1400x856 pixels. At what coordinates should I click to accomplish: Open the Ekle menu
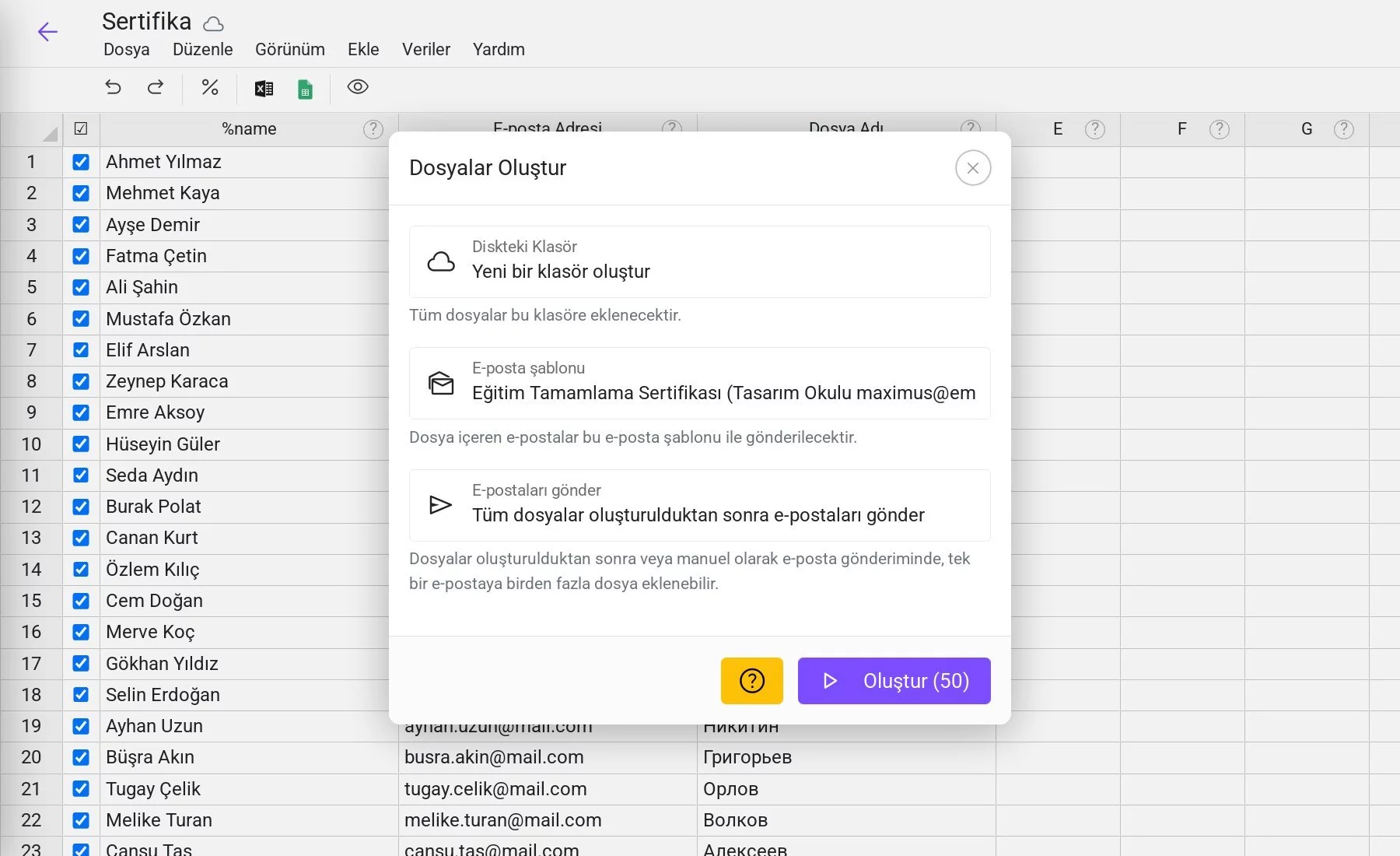363,50
